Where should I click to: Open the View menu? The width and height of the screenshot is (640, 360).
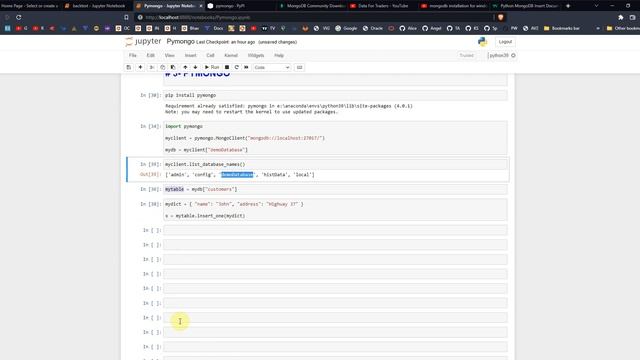pyautogui.click(x=169, y=56)
